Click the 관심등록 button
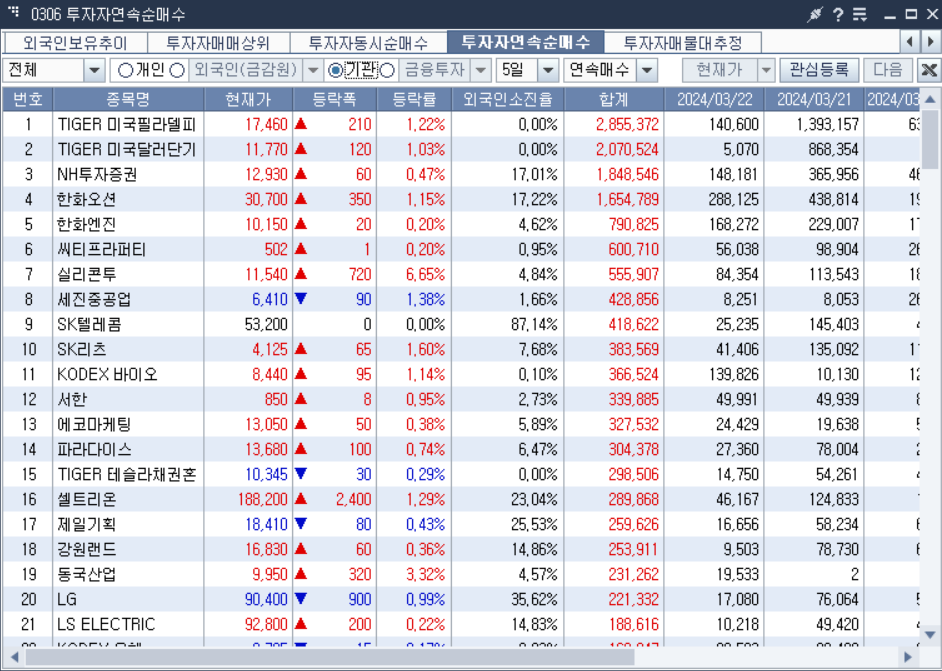Image resolution: width=942 pixels, height=671 pixels. pos(819,71)
